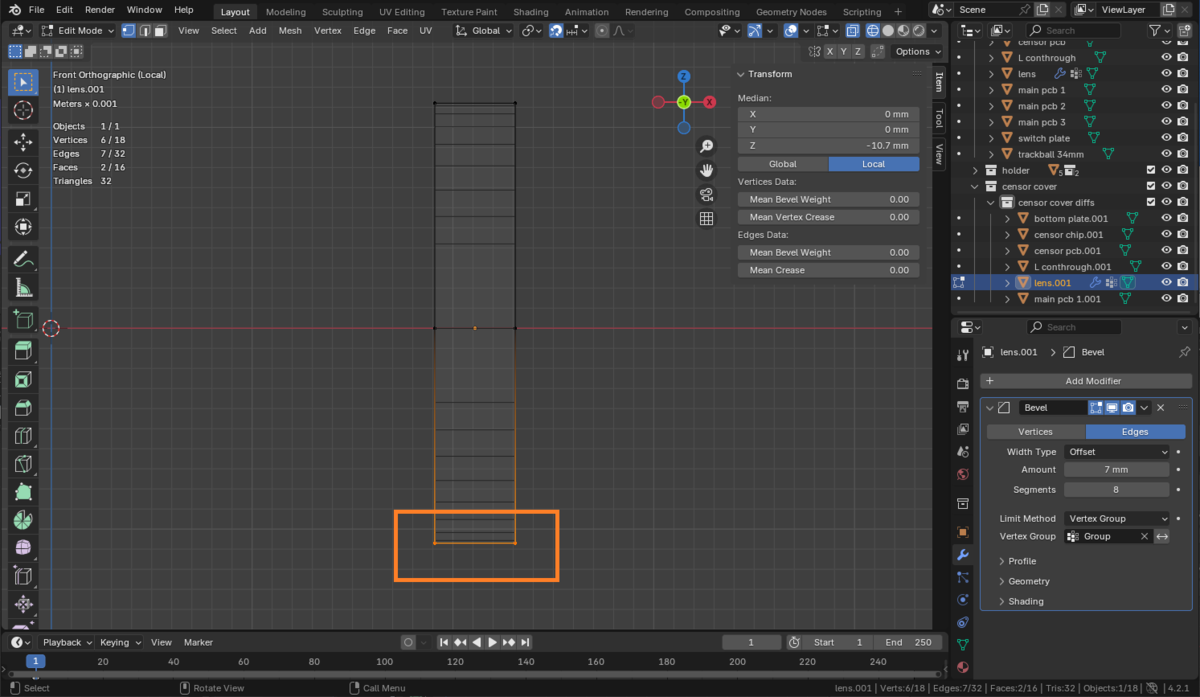Hide main pcb 1 with eye icon
The image size is (1200, 697).
(1166, 90)
